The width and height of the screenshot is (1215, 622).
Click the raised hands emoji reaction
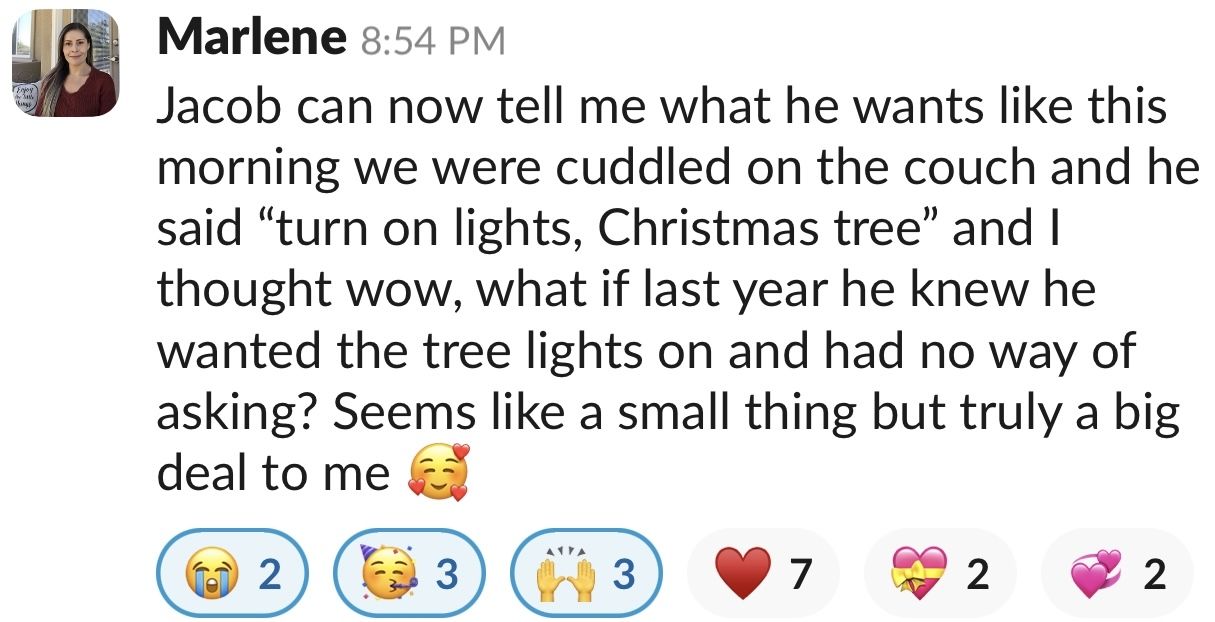coord(559,574)
